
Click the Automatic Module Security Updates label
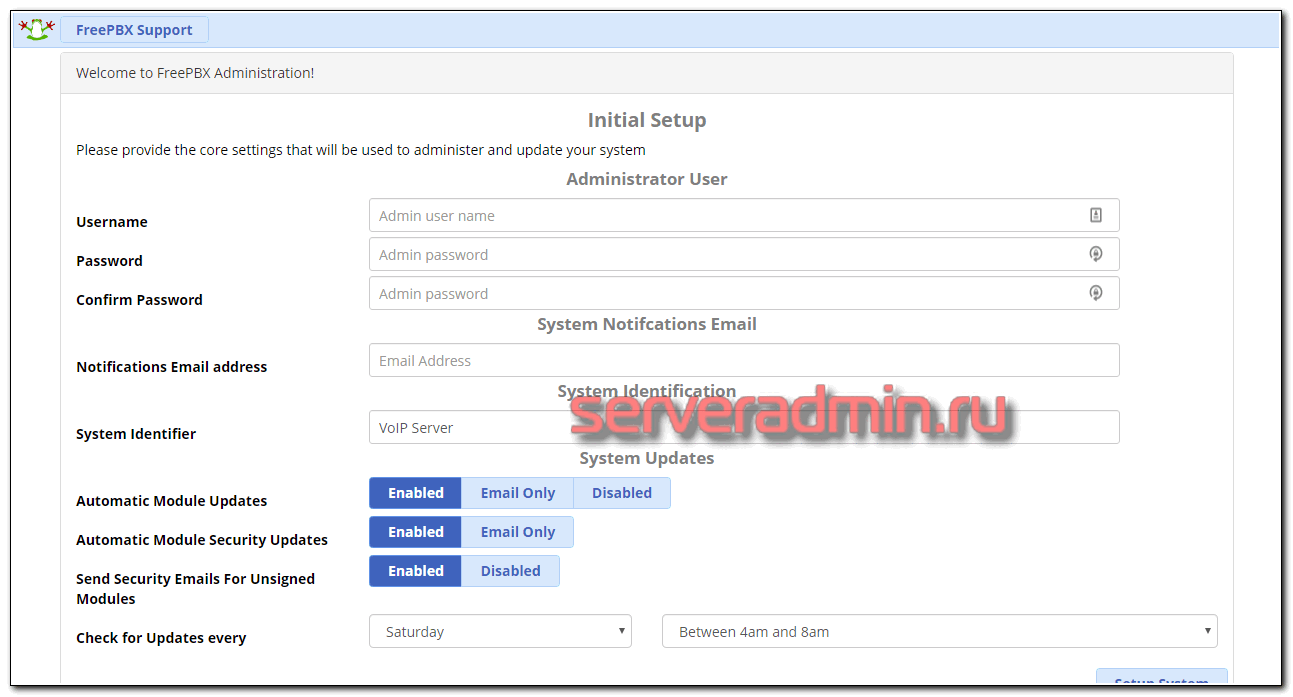pyautogui.click(x=202, y=540)
